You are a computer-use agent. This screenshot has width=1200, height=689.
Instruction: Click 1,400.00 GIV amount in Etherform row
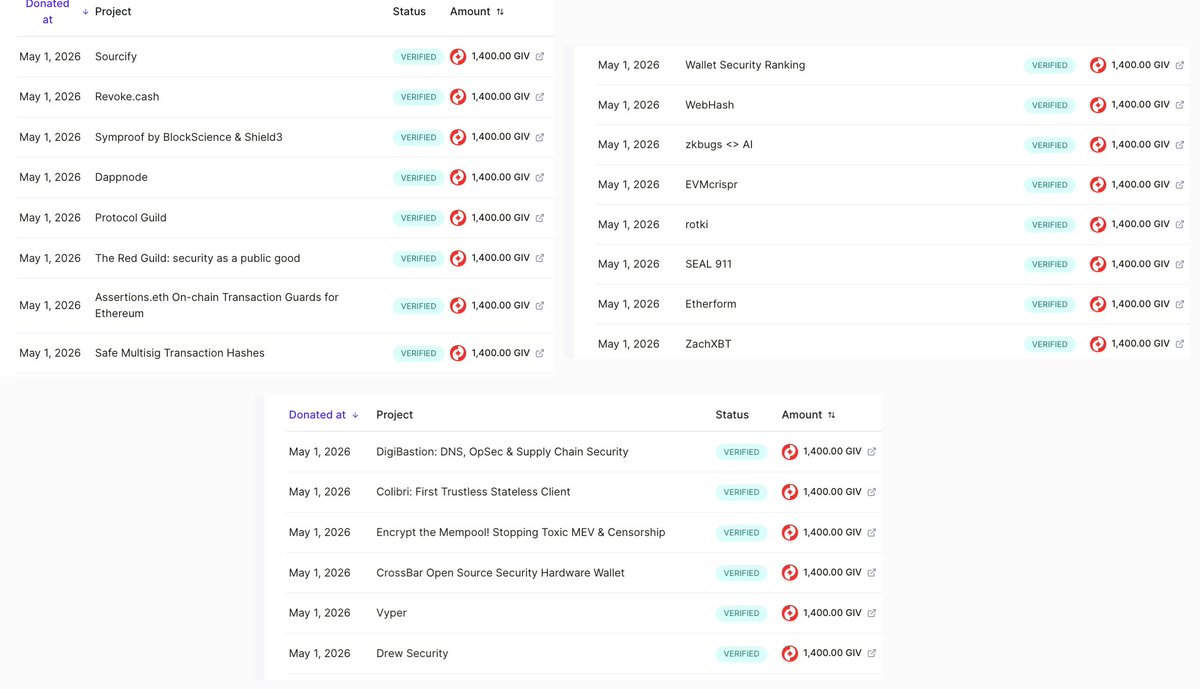[1141, 304]
